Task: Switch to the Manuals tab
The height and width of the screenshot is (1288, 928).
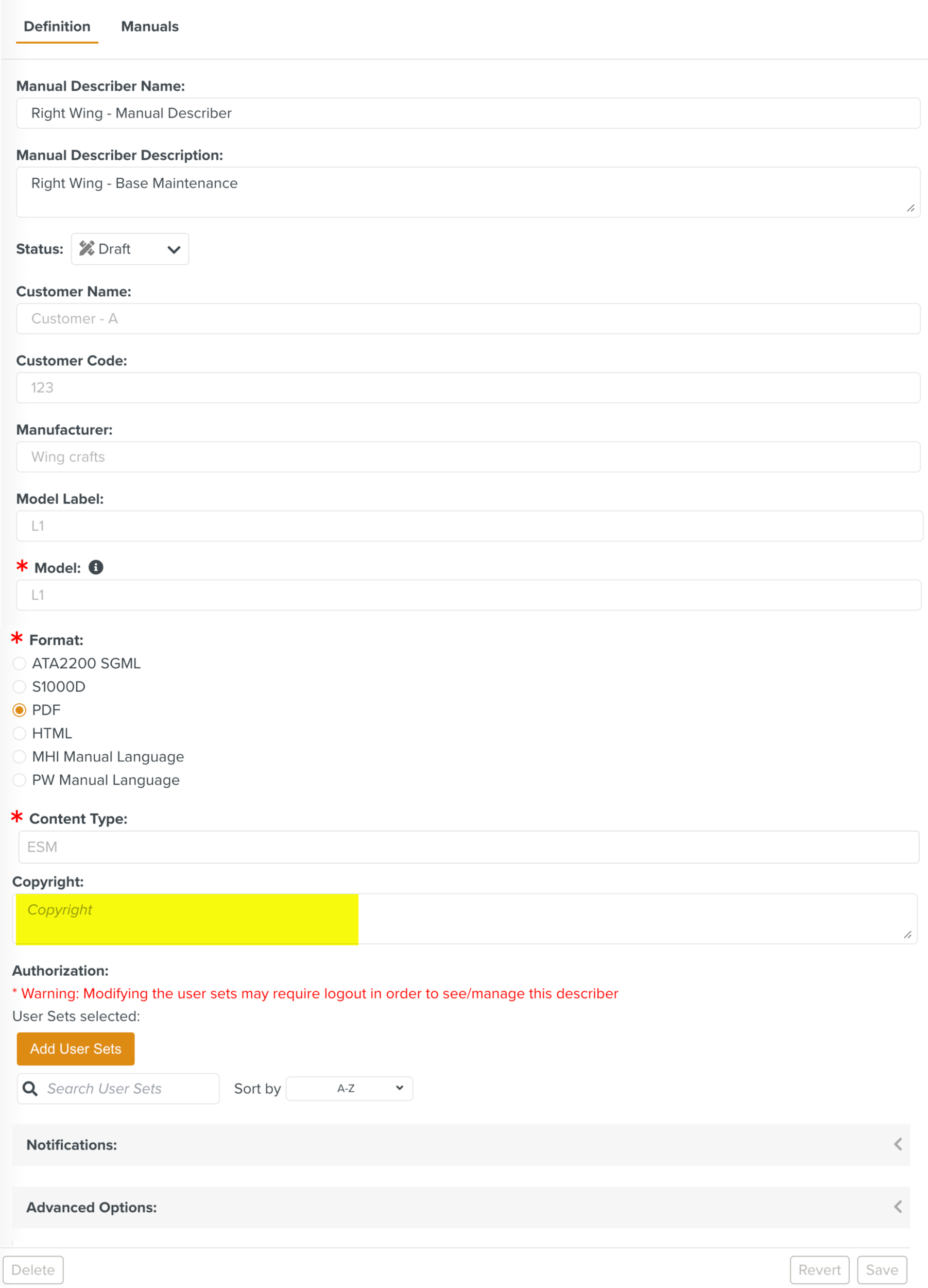Action: (149, 26)
